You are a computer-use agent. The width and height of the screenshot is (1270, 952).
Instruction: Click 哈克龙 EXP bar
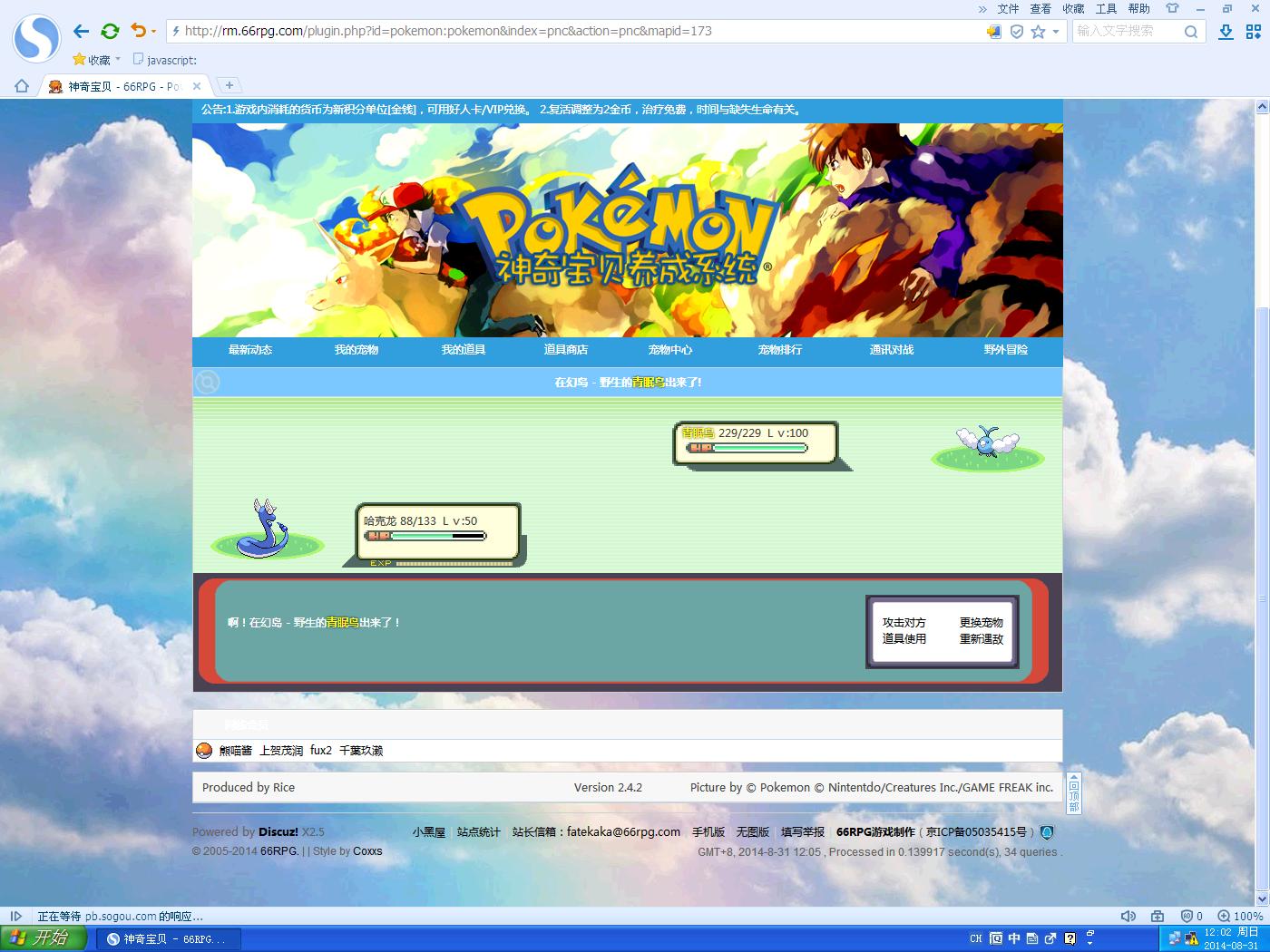pyautogui.click(x=442, y=563)
